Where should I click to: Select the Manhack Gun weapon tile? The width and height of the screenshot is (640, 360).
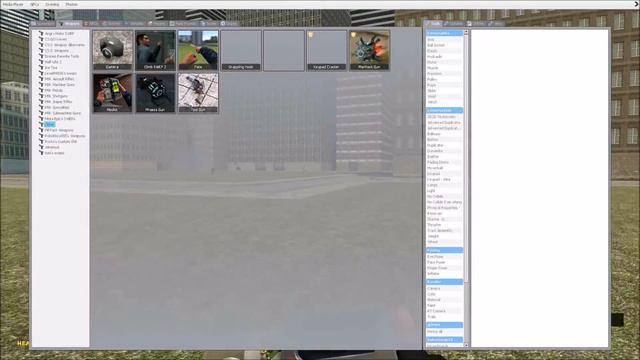[x=369, y=50]
